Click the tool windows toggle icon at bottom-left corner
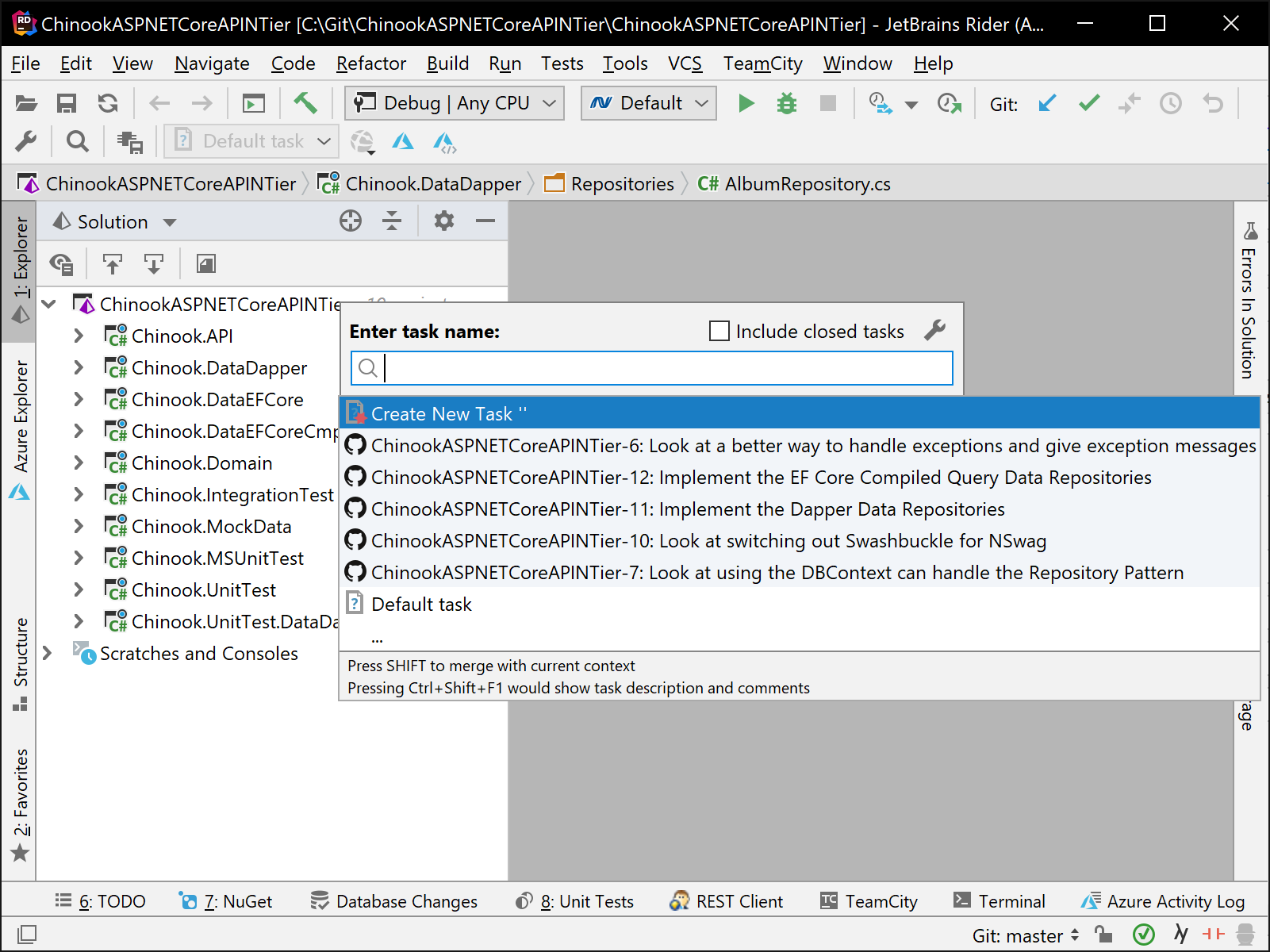 tap(26, 935)
